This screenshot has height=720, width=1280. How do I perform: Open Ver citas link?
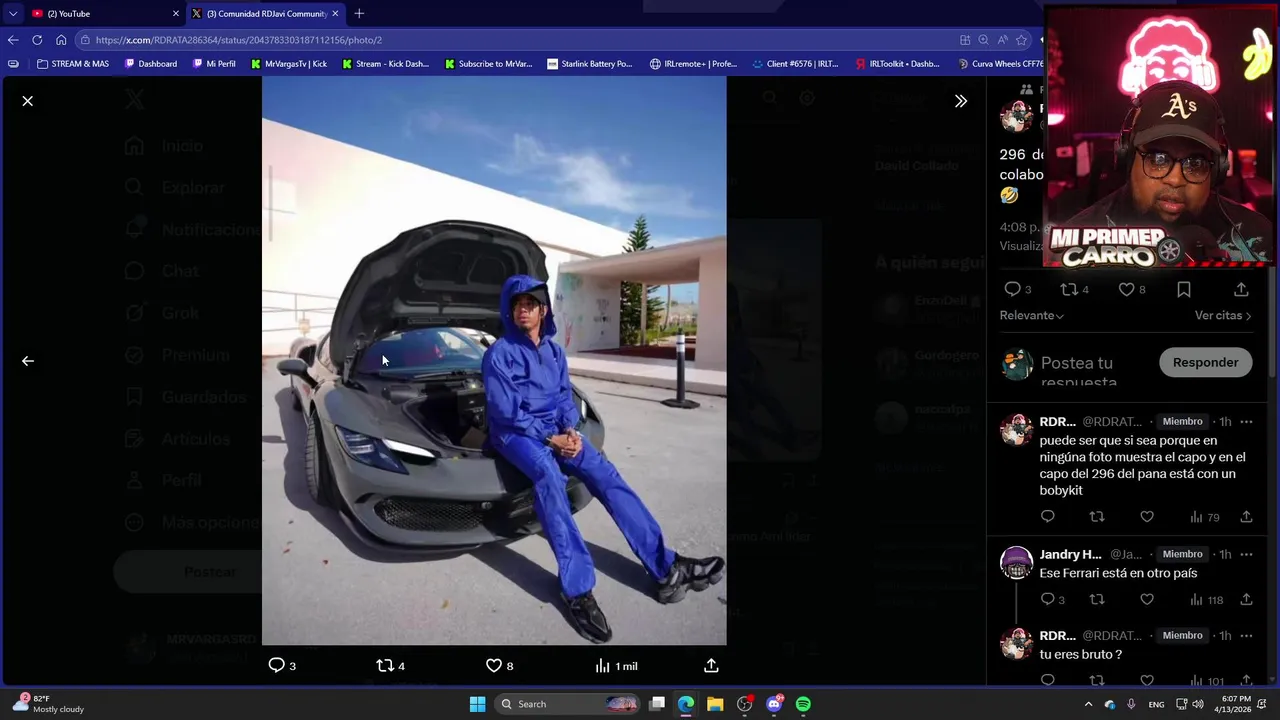click(x=1223, y=315)
